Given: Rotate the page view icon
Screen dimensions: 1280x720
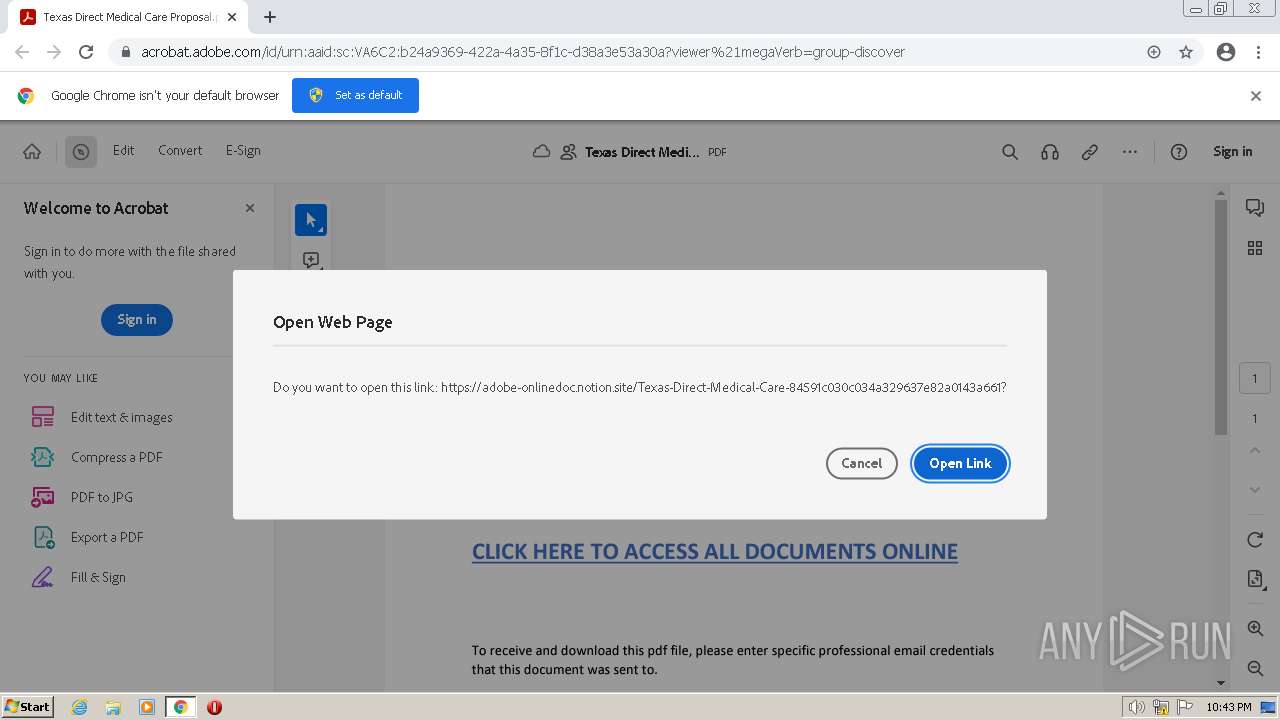Looking at the screenshot, I should 1255,540.
